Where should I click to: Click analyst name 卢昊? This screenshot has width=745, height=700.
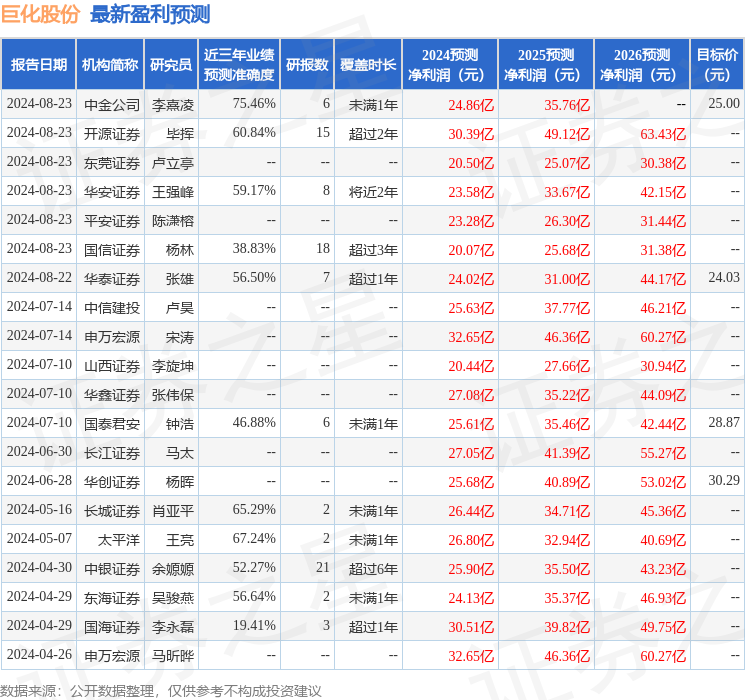[180, 308]
